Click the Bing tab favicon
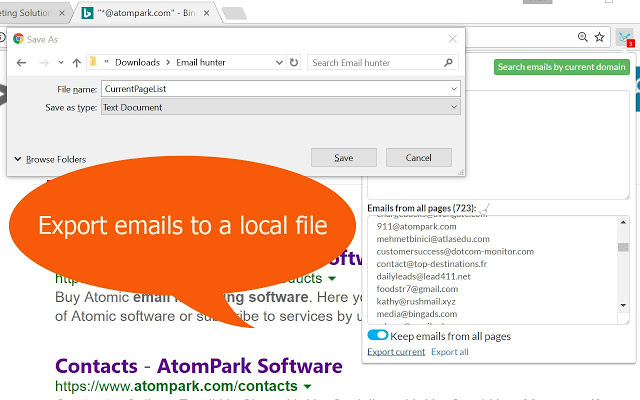This screenshot has width=640, height=400. [x=87, y=13]
